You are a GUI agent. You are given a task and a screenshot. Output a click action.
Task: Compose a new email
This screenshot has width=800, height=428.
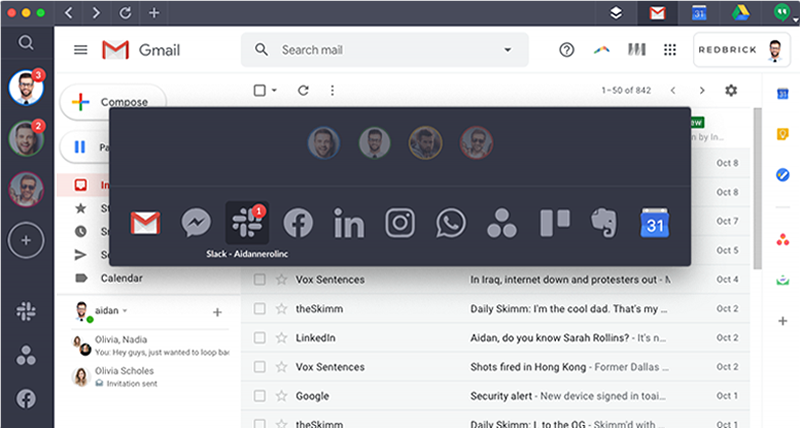coord(113,102)
